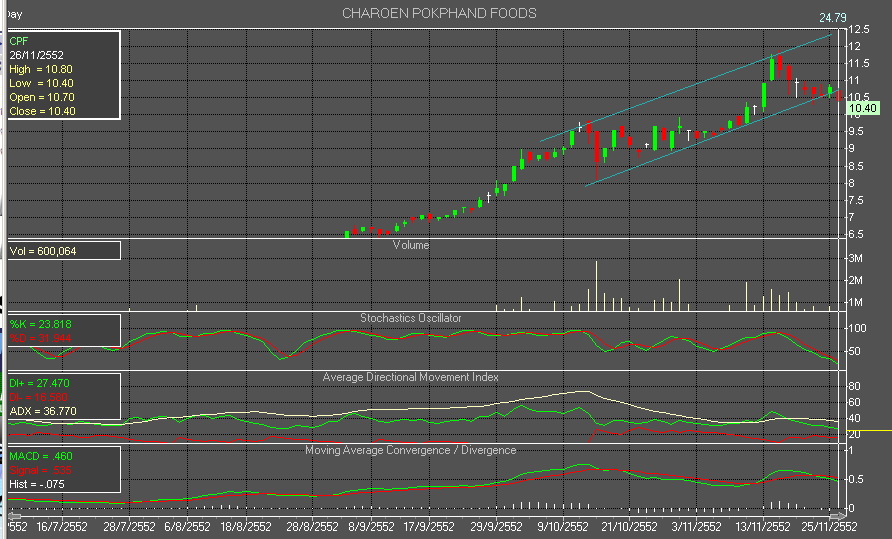Click the Open = 10.70 readout
Viewport: 892px width, 539px height.
click(42, 97)
